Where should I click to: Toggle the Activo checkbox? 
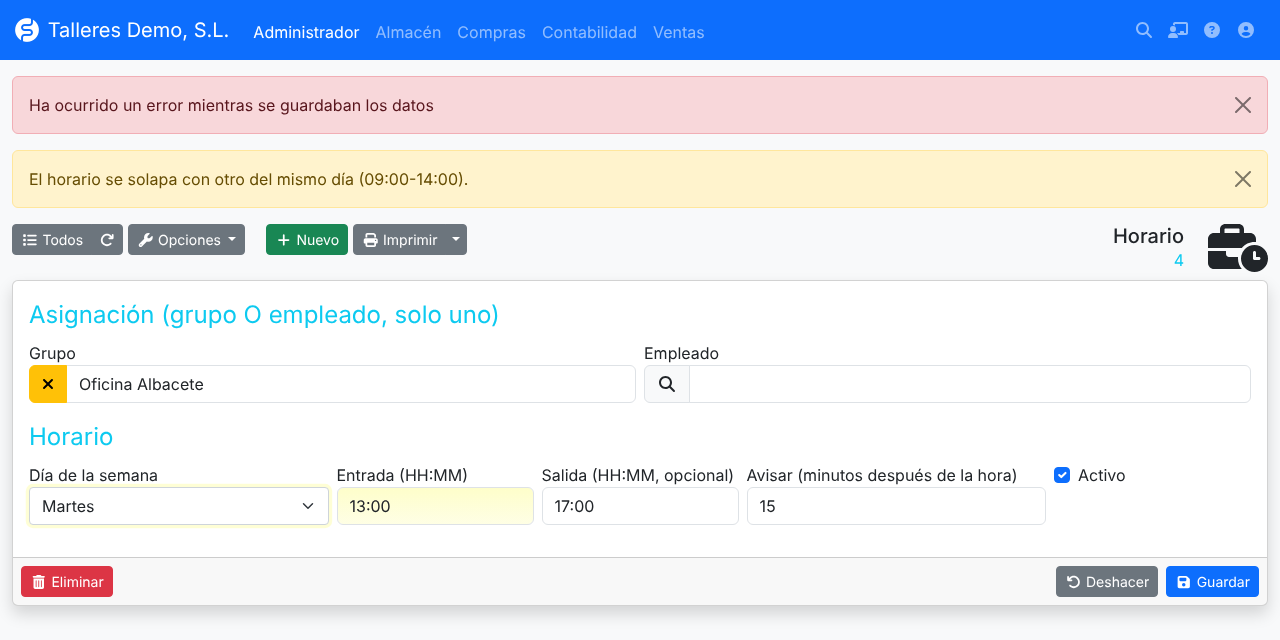(x=1062, y=475)
